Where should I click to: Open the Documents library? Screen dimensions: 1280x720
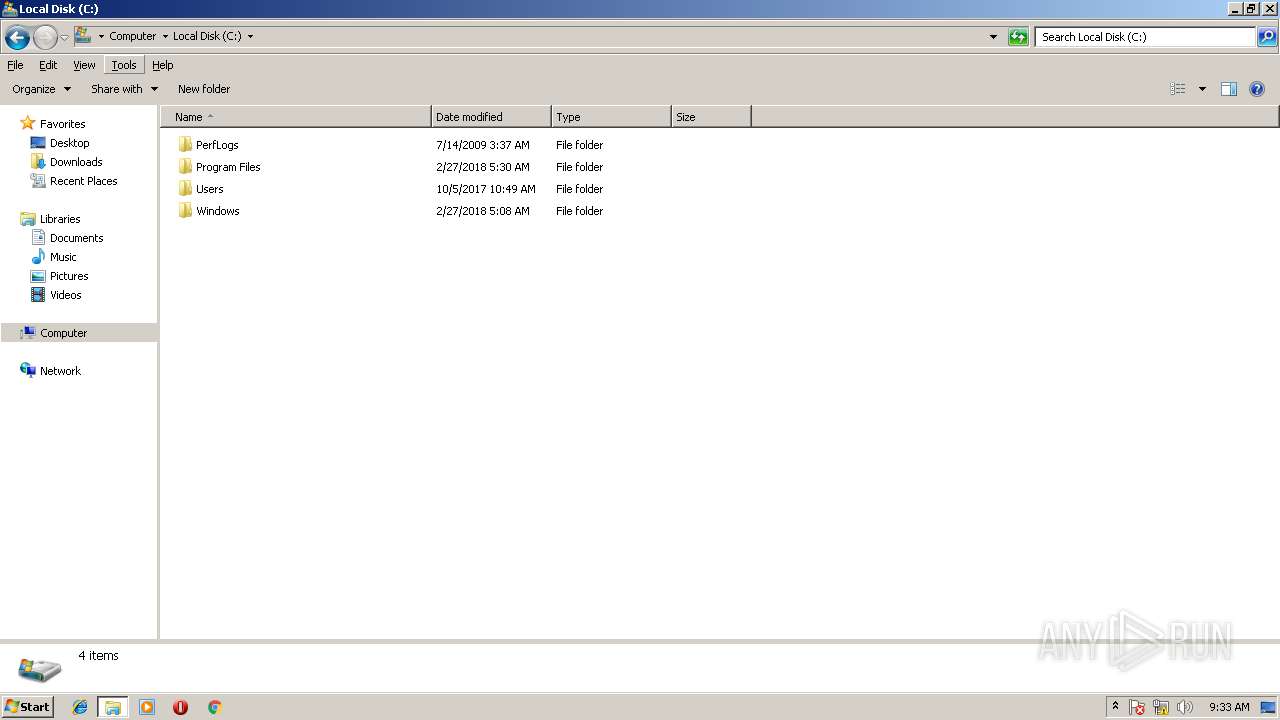76,238
